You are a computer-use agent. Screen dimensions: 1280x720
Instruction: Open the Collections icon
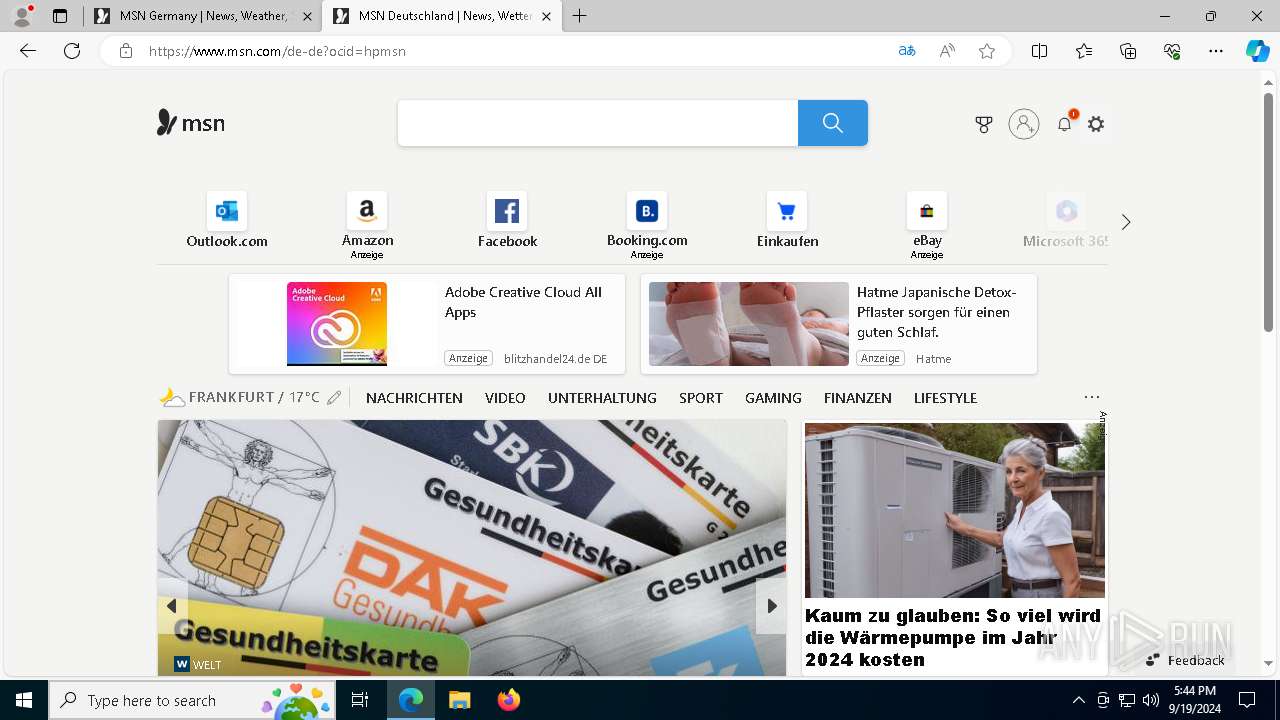pos(1128,51)
